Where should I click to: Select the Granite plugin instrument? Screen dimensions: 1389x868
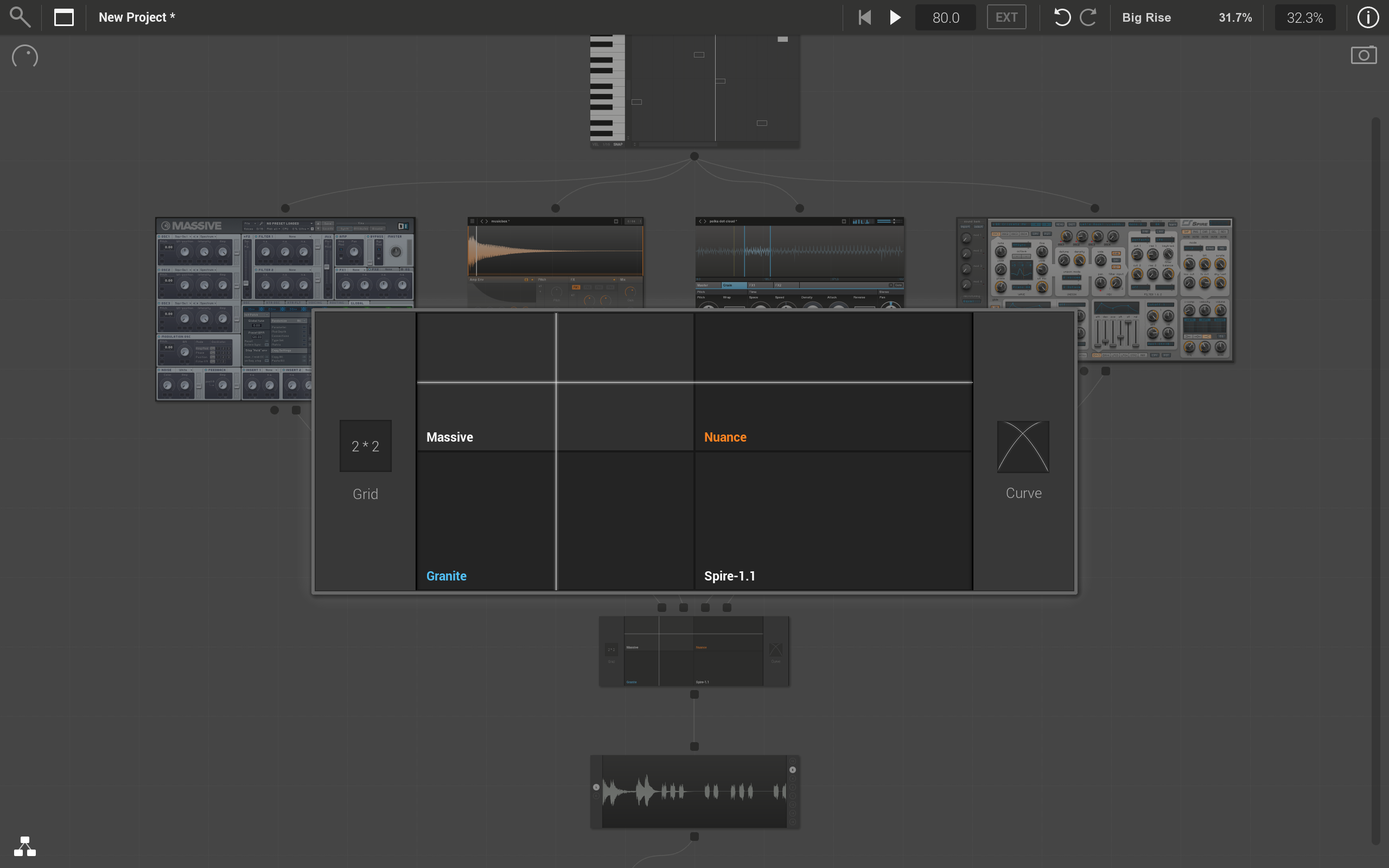pos(447,576)
